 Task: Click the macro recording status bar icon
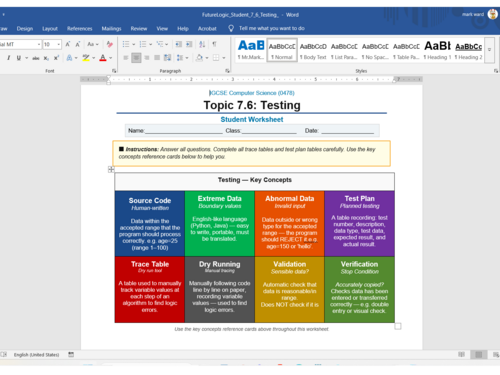pos(71,354)
